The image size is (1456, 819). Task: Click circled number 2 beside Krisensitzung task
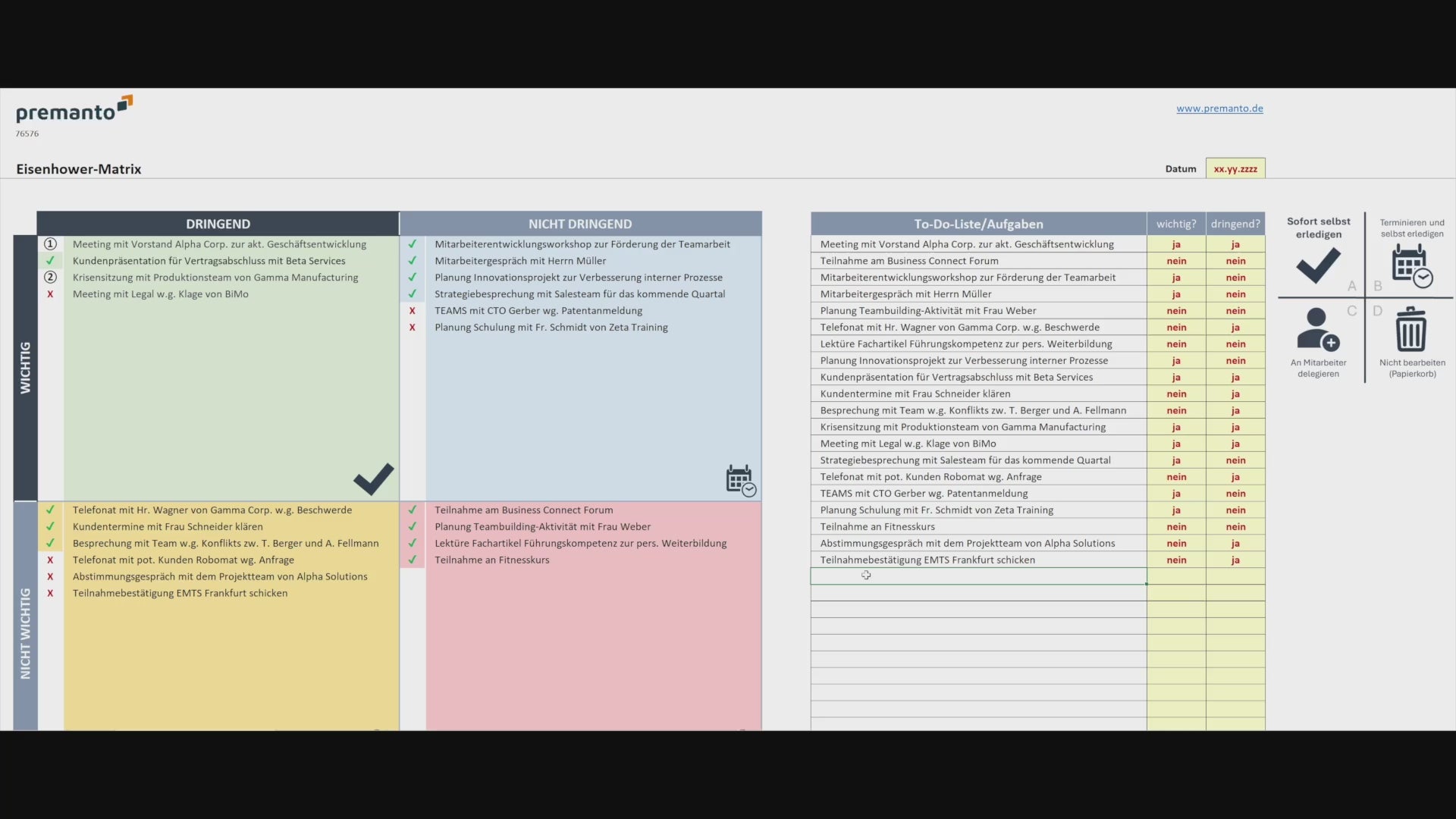click(x=50, y=278)
